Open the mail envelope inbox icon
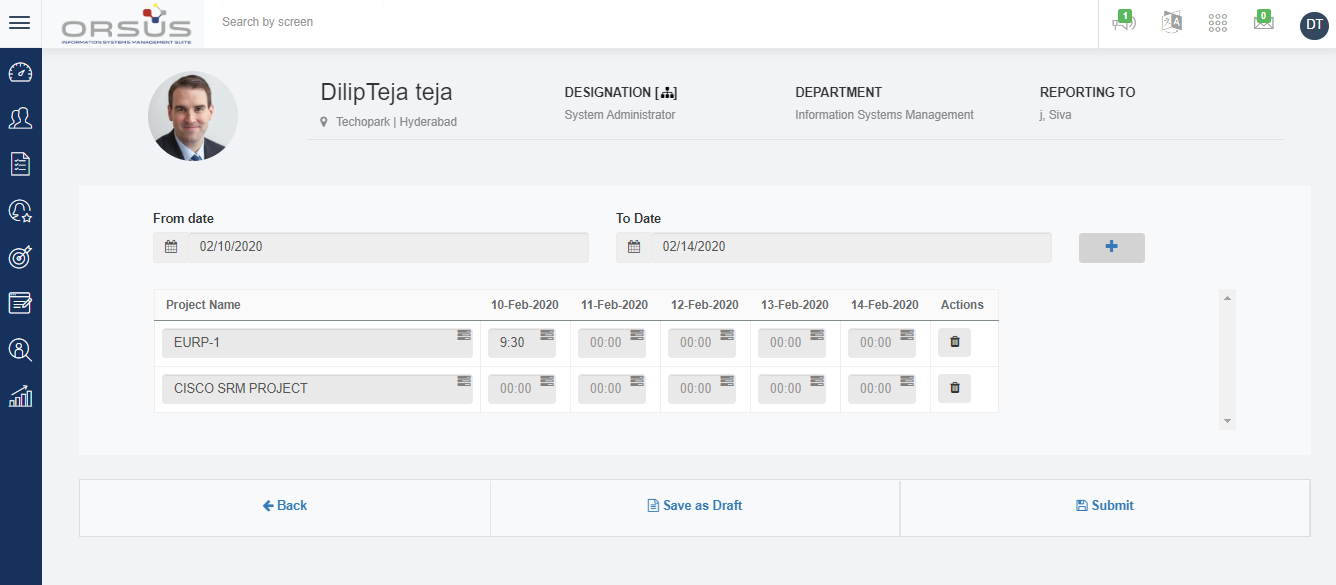The width and height of the screenshot is (1336, 585). click(1263, 22)
